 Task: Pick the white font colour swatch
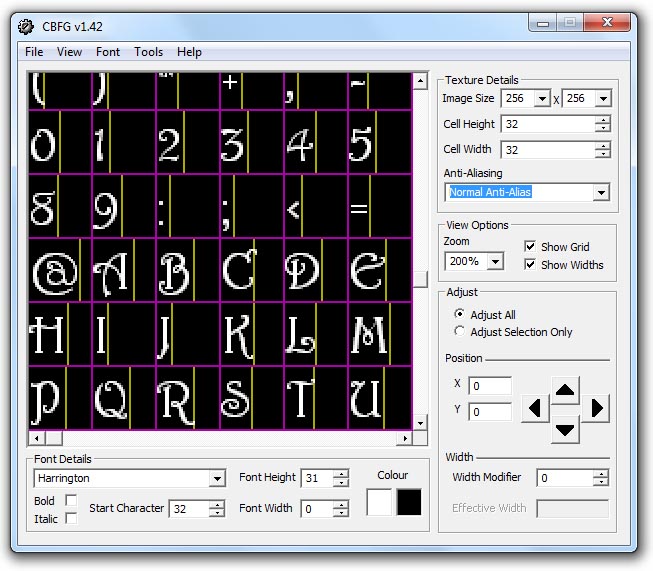pyautogui.click(x=379, y=502)
